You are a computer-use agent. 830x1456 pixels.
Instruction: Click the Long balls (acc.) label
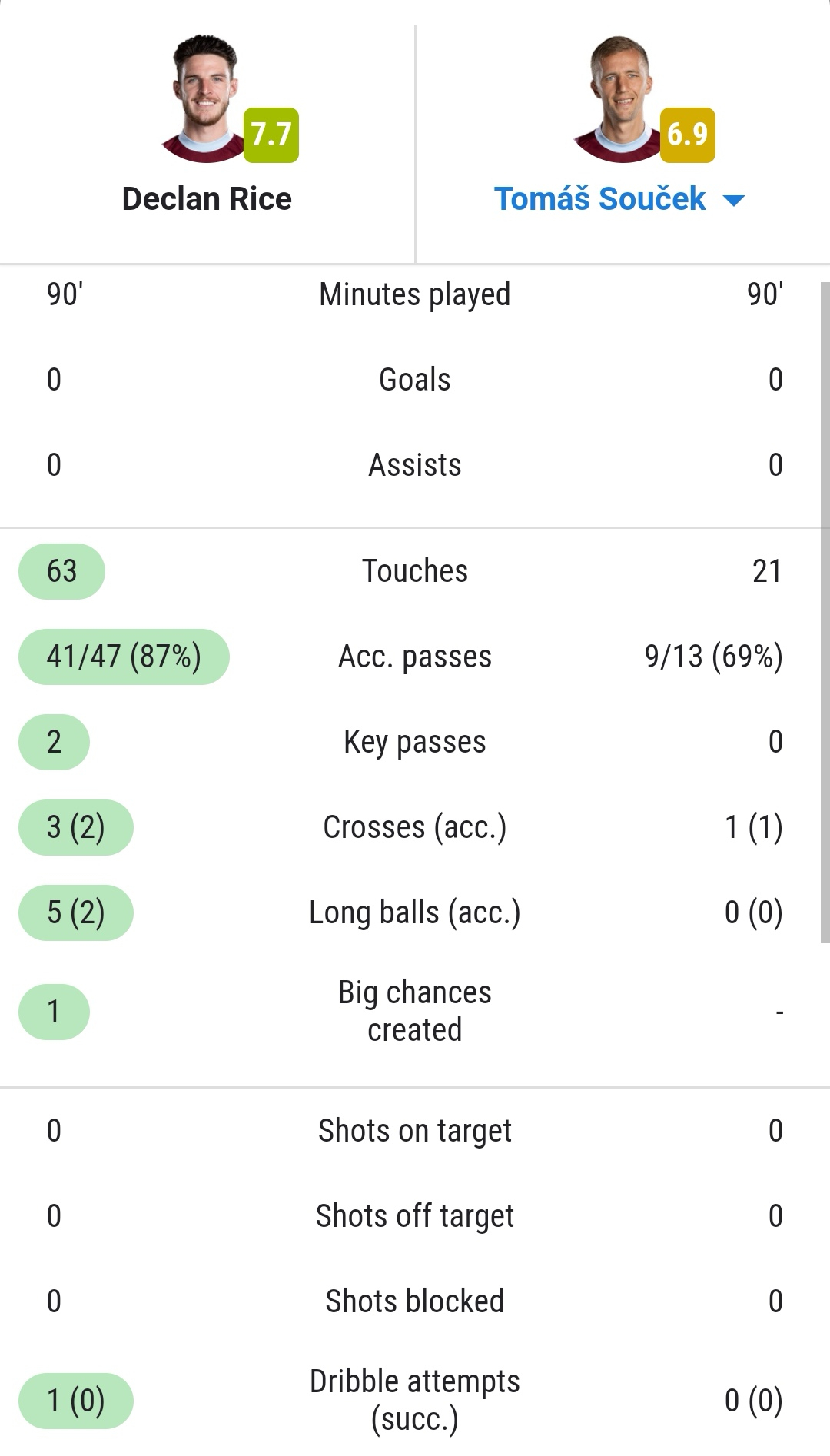coord(415,912)
